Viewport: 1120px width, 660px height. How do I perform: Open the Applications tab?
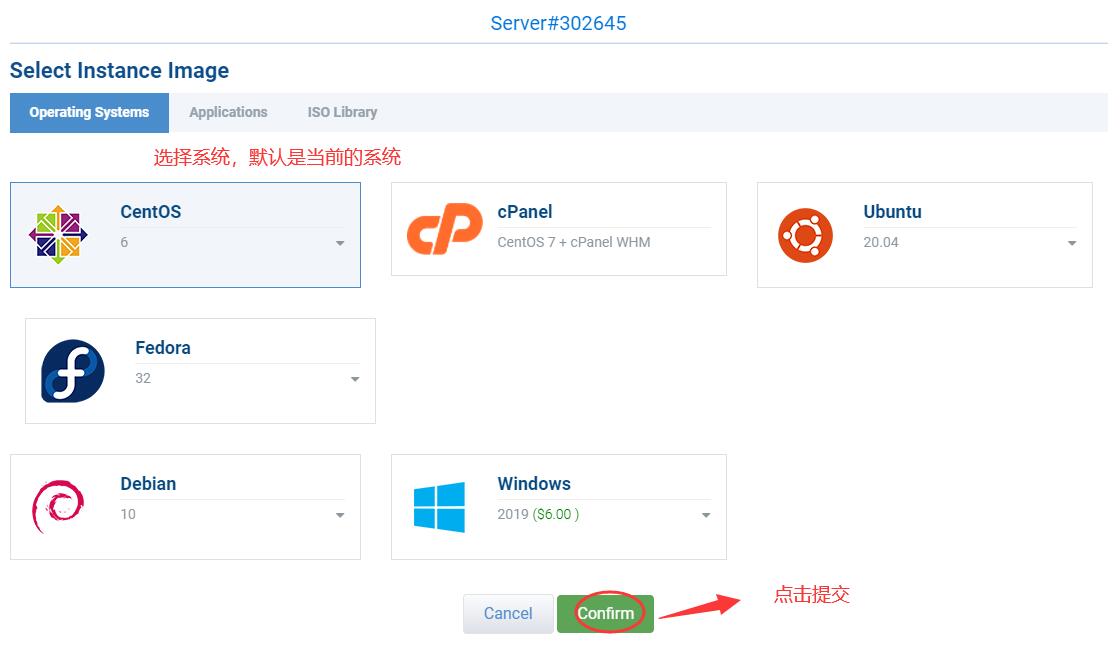[x=228, y=112]
